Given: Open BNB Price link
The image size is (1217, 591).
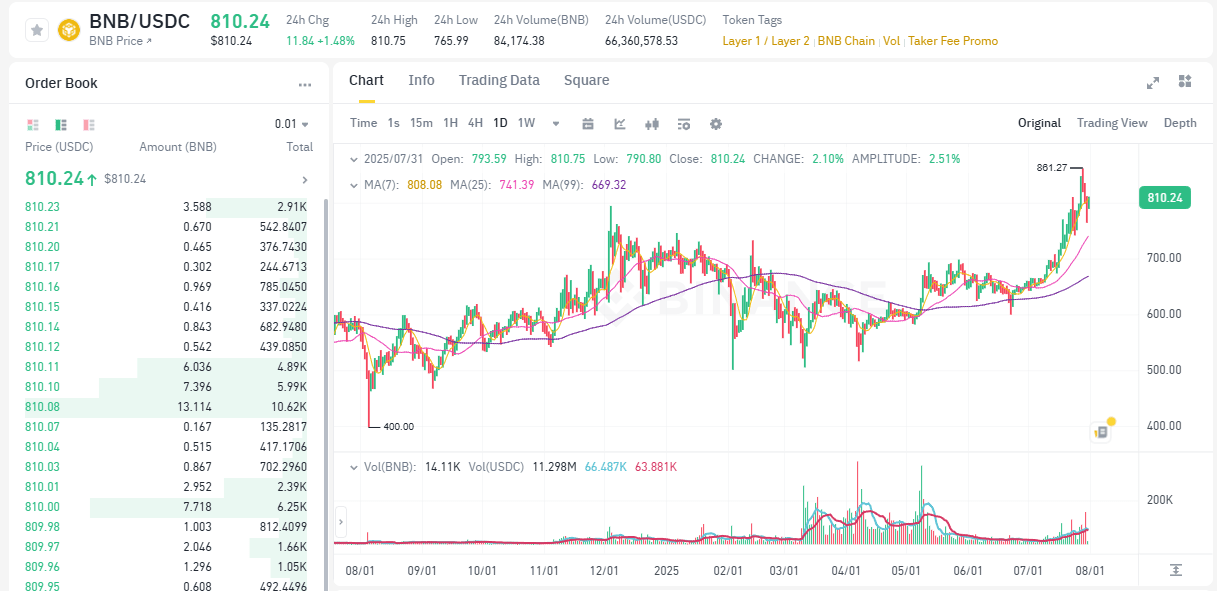Looking at the screenshot, I should click(x=121, y=41).
